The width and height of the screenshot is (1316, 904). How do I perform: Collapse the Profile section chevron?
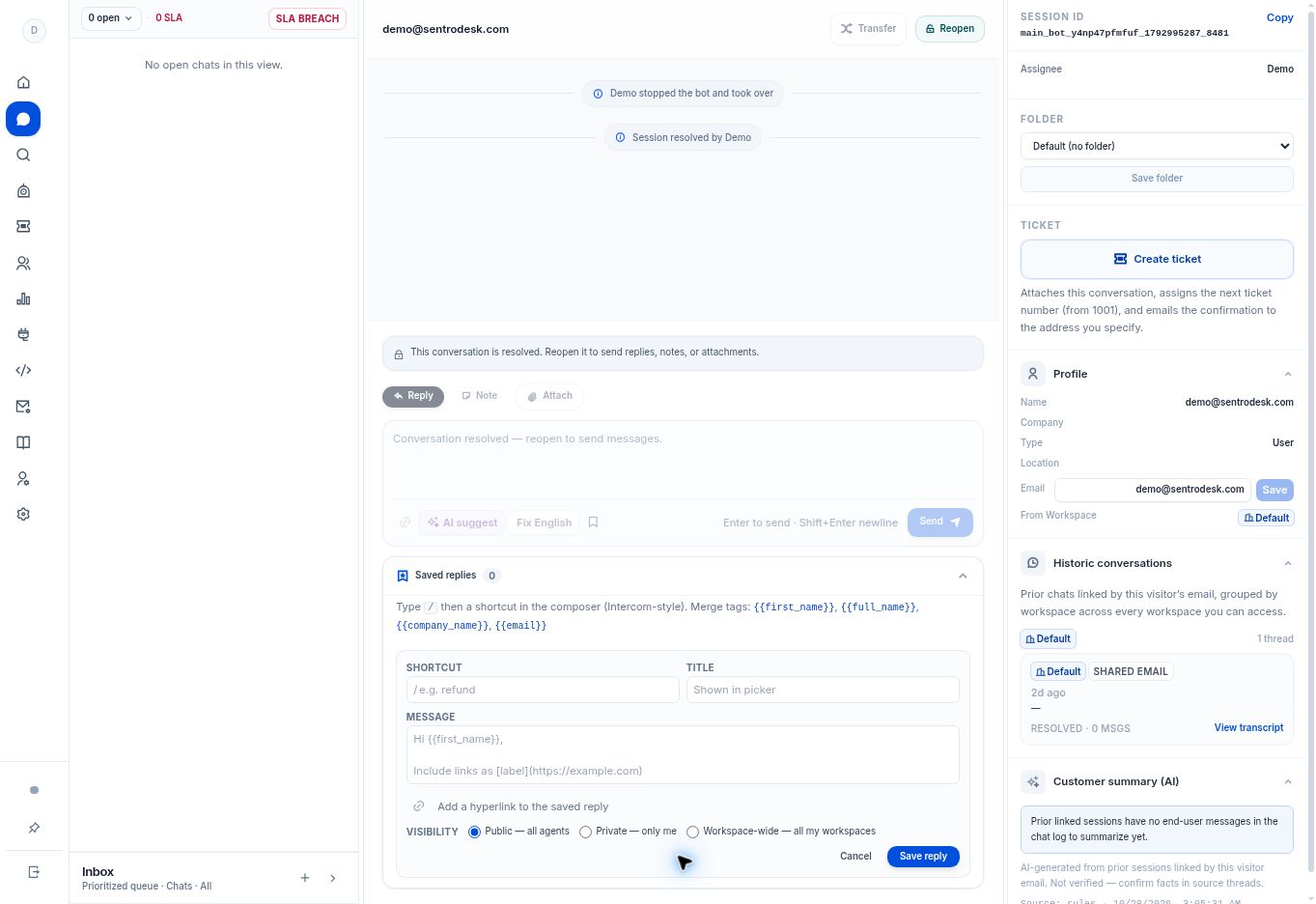1288,374
